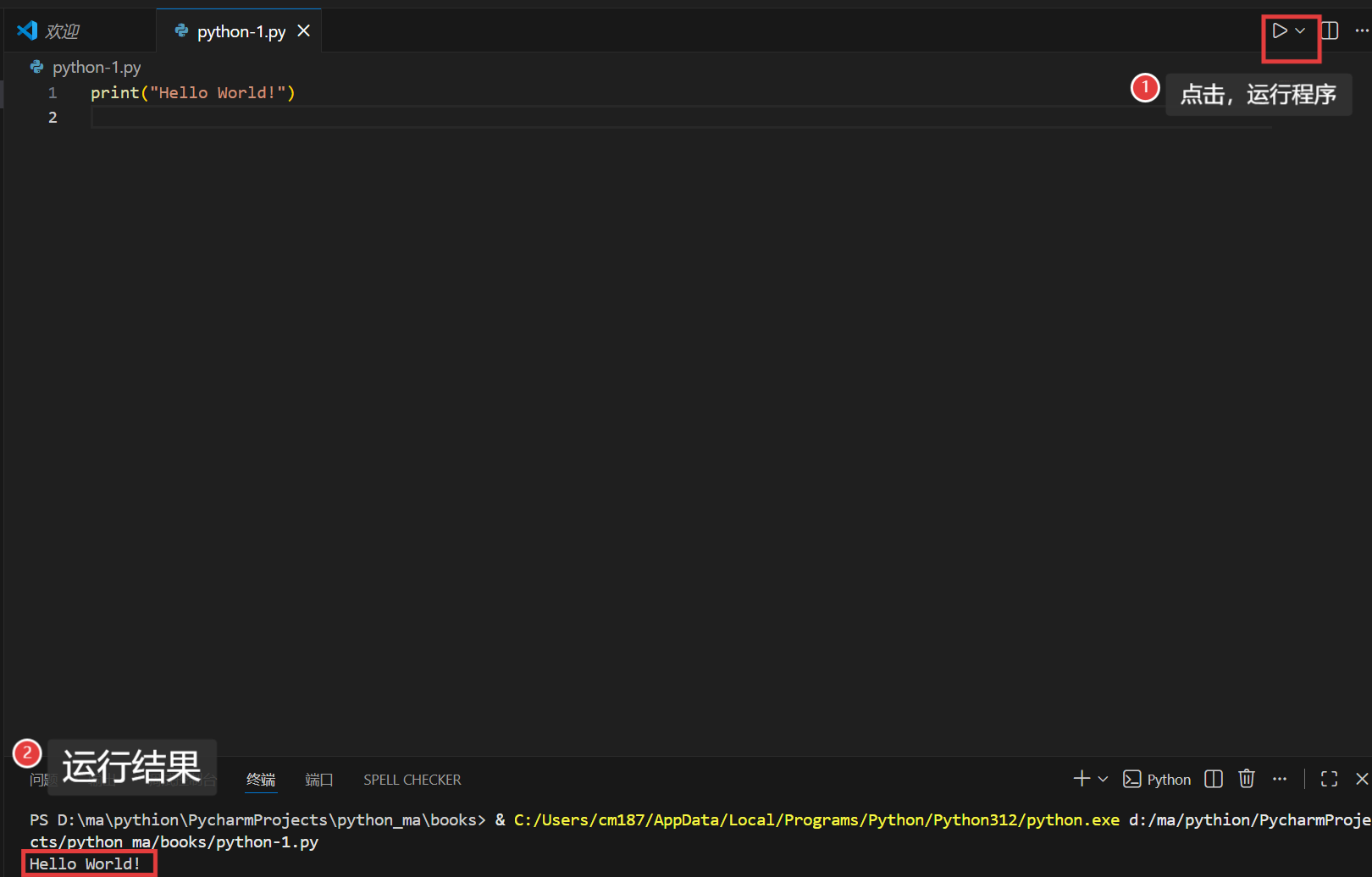
Task: Open editor More Actions ellipsis at top right
Action: pyautogui.click(x=1361, y=31)
